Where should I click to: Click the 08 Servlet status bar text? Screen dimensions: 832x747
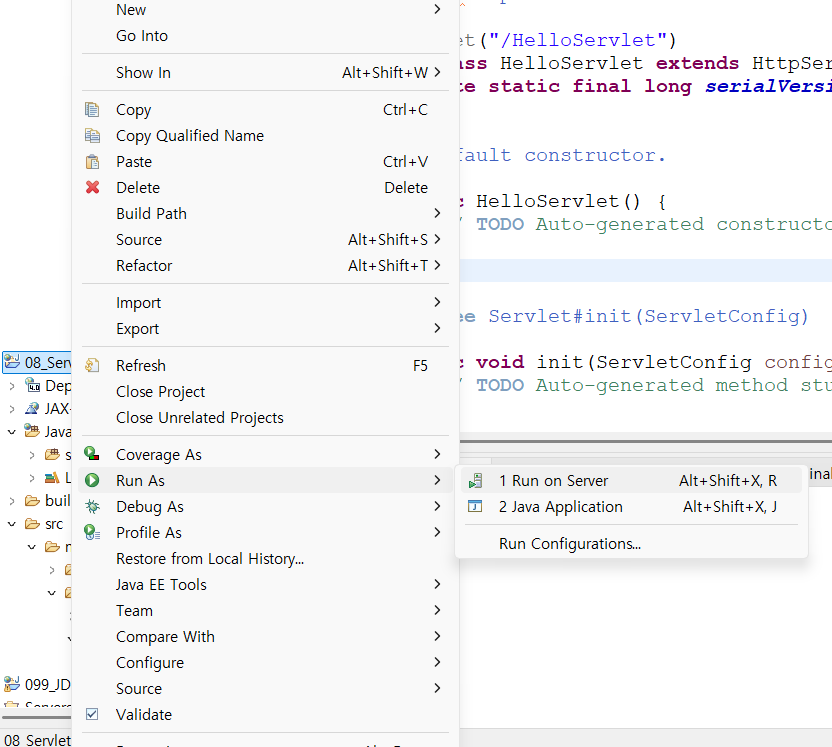(37, 740)
